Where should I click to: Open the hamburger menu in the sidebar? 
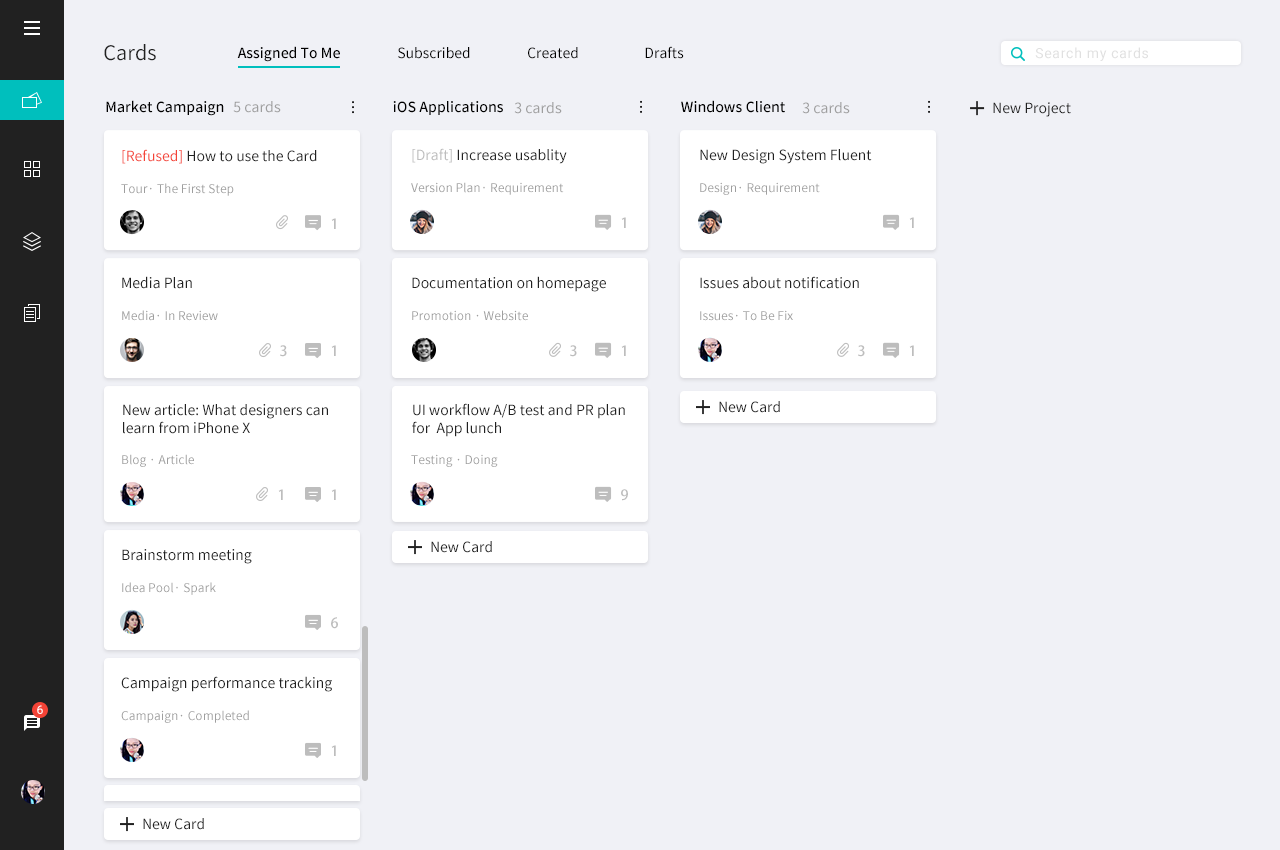point(32,28)
